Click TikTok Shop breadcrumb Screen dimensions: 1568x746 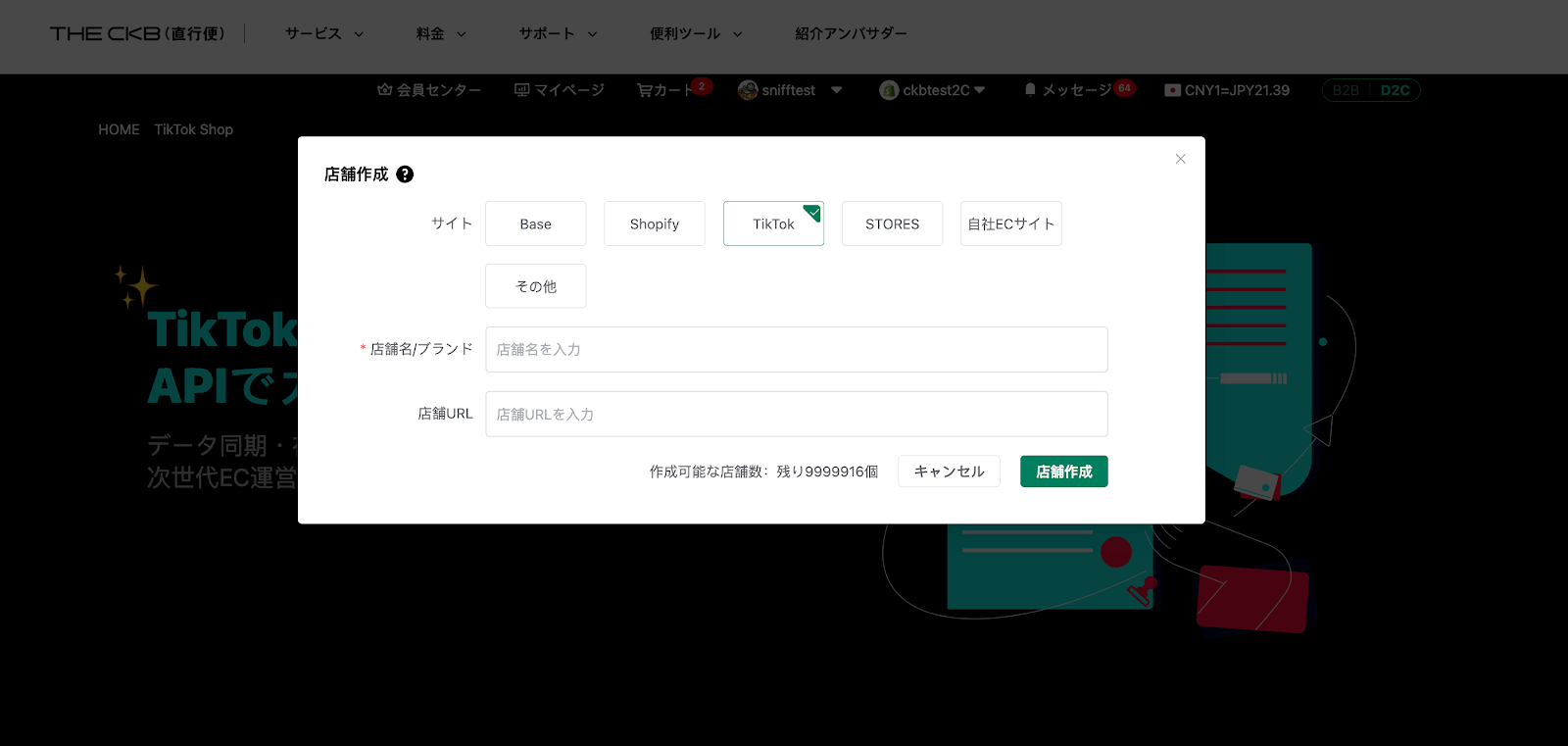click(x=193, y=129)
